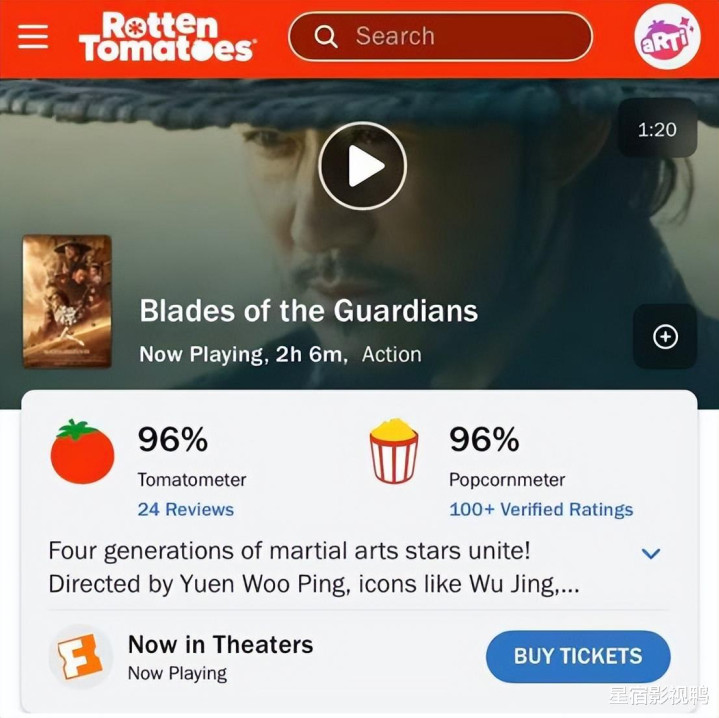Play the Blades of the Guardians trailer
The width and height of the screenshot is (719, 718).
tap(362, 167)
